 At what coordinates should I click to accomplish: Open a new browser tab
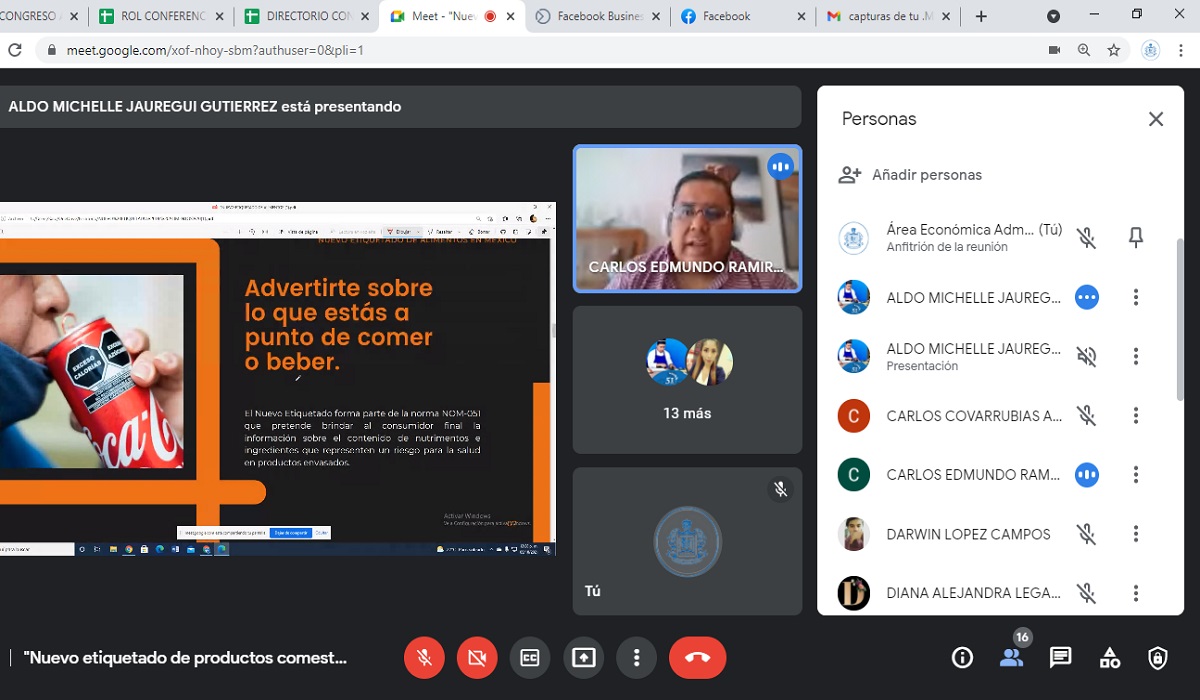(x=981, y=16)
